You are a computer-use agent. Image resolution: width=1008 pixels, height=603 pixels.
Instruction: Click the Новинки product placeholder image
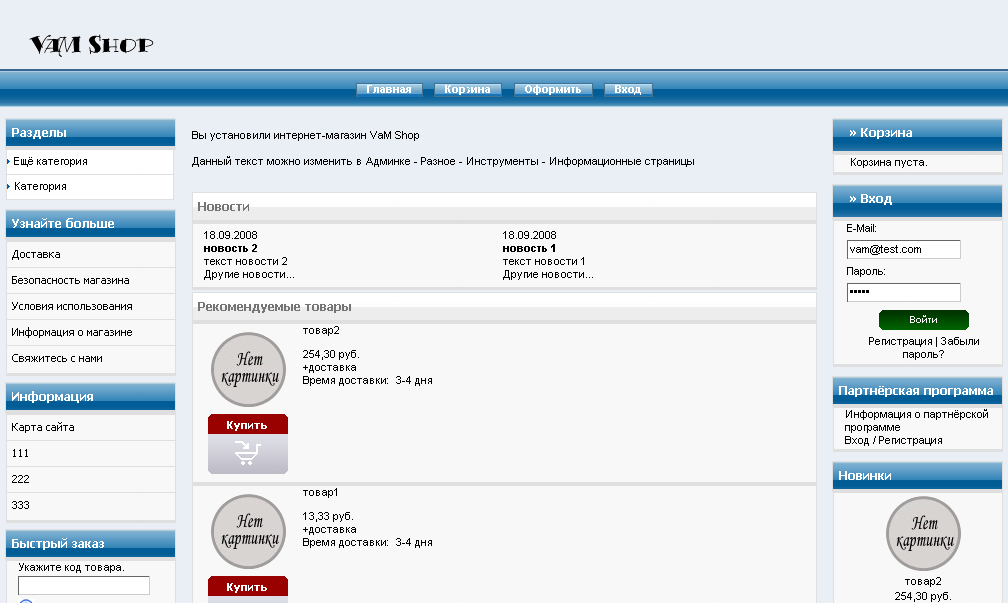pyautogui.click(x=924, y=533)
